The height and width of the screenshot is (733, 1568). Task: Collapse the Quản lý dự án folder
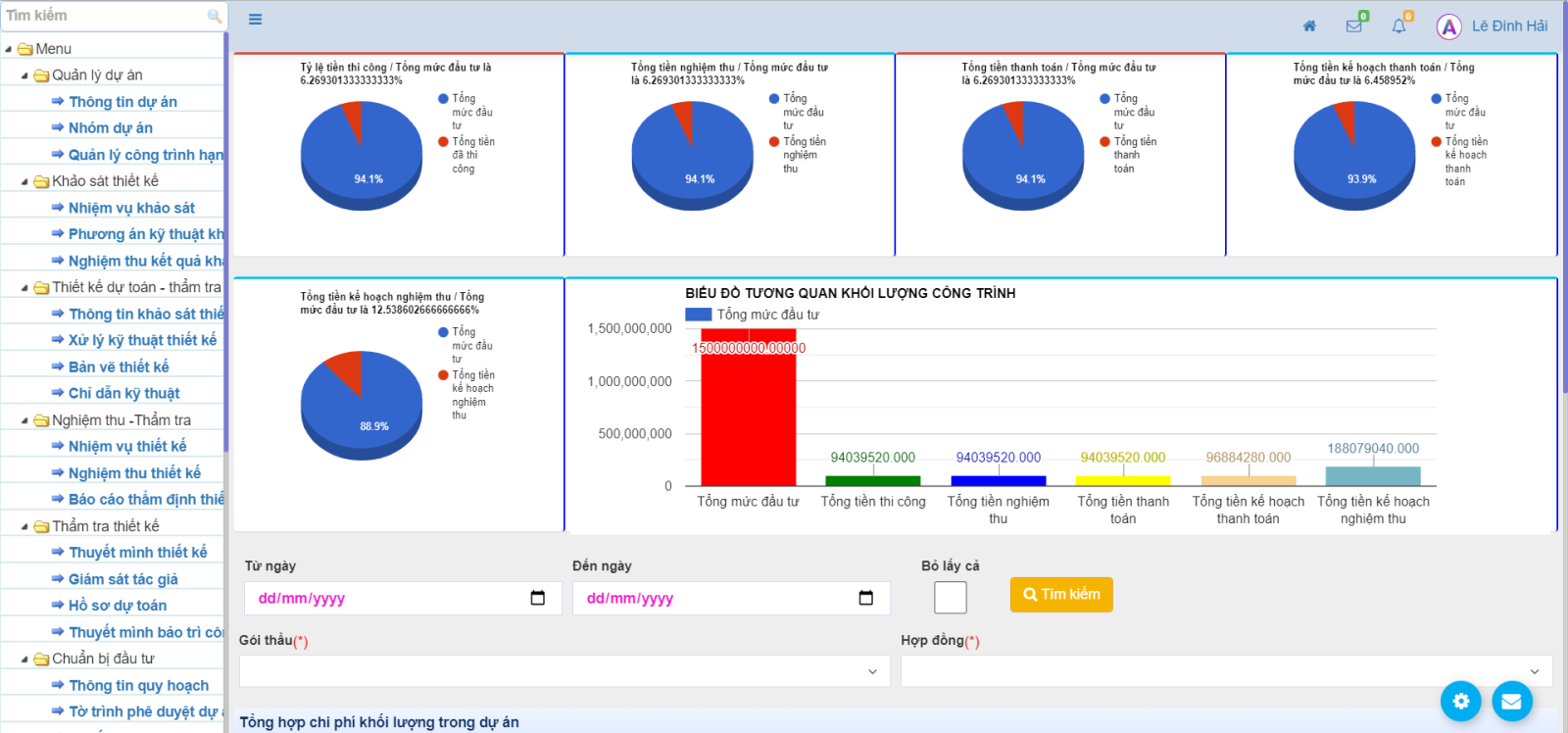point(24,75)
